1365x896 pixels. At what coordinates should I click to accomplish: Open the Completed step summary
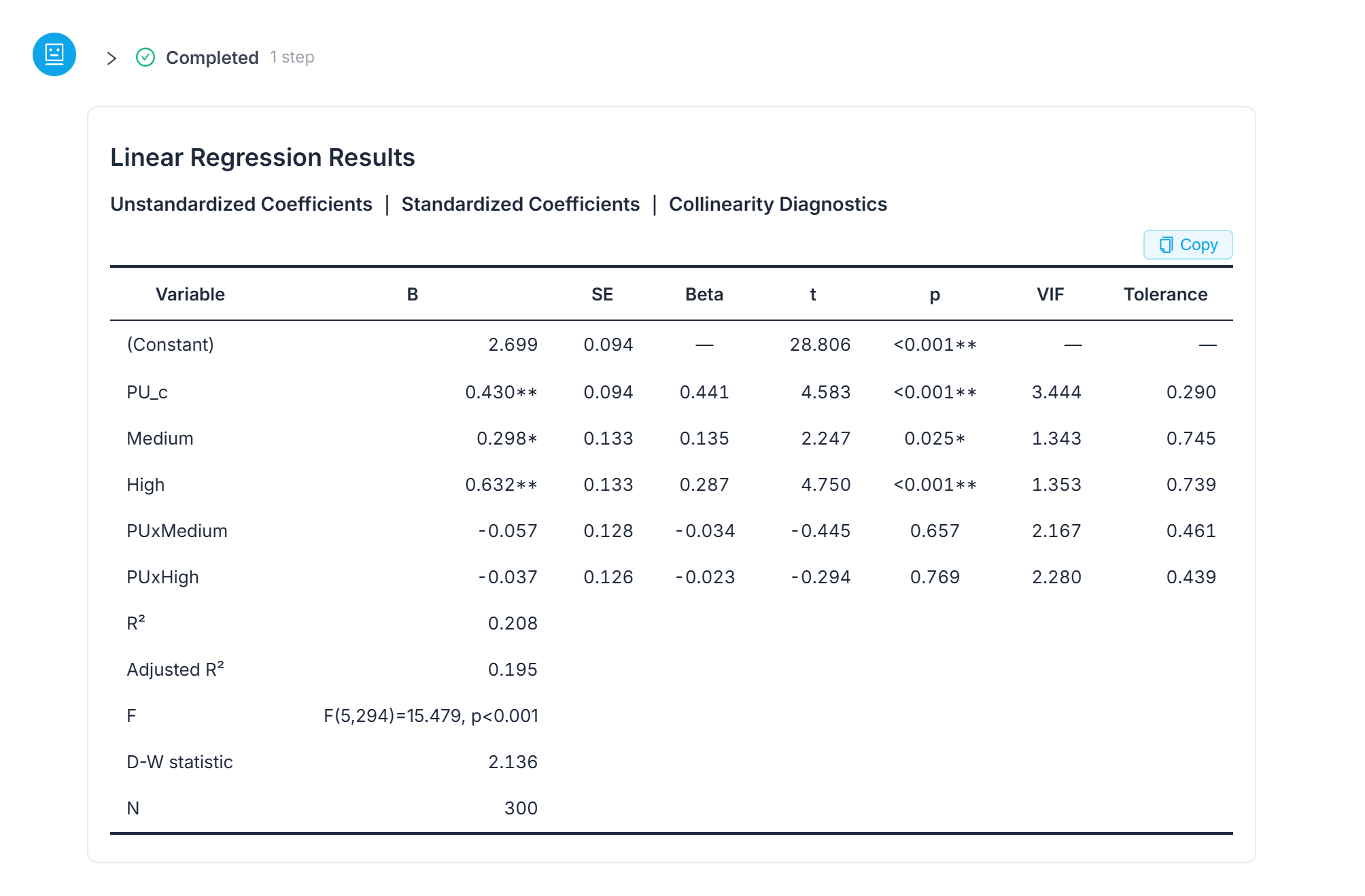point(212,58)
